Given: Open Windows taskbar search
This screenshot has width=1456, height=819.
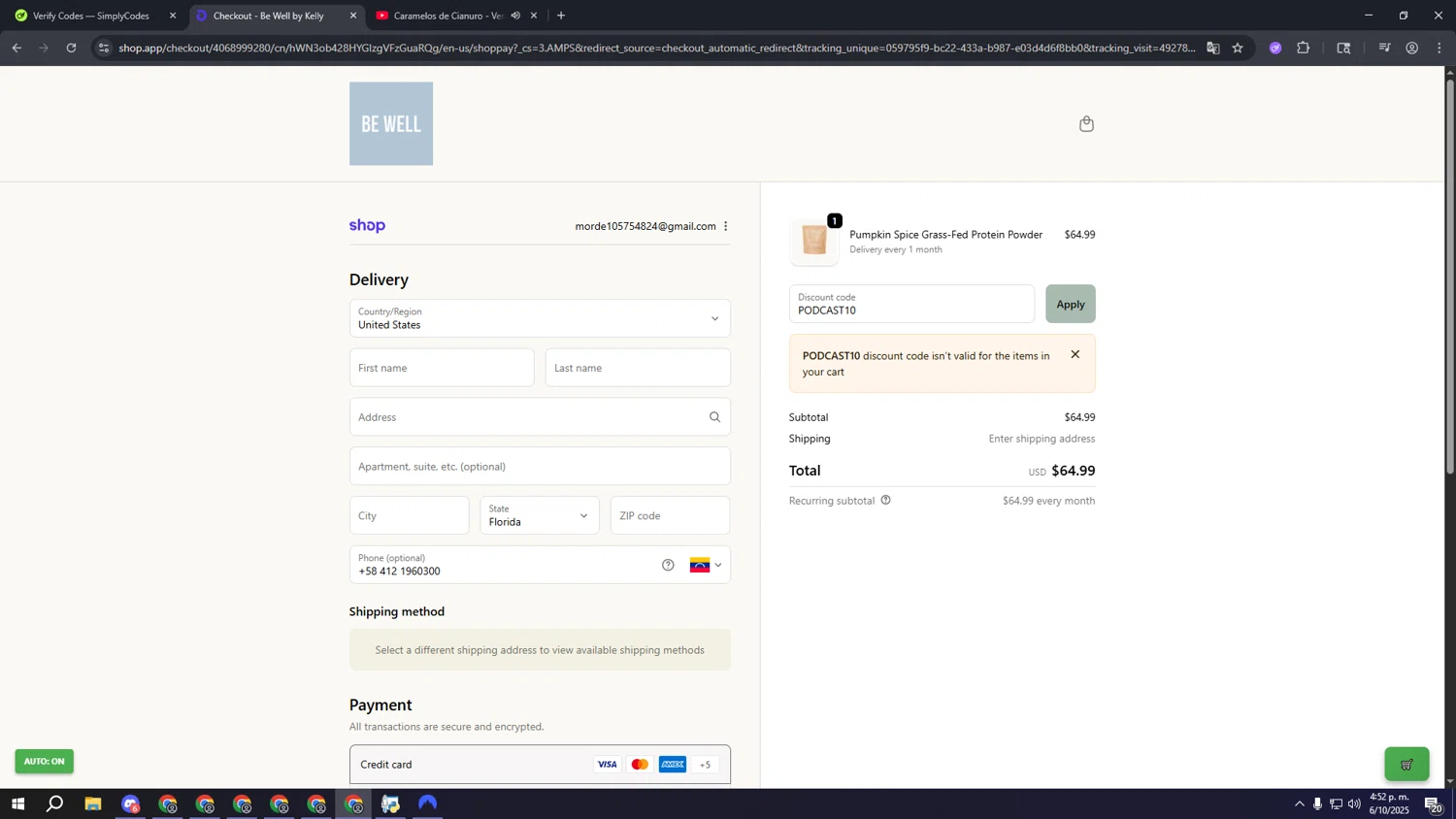Looking at the screenshot, I should coord(55,803).
